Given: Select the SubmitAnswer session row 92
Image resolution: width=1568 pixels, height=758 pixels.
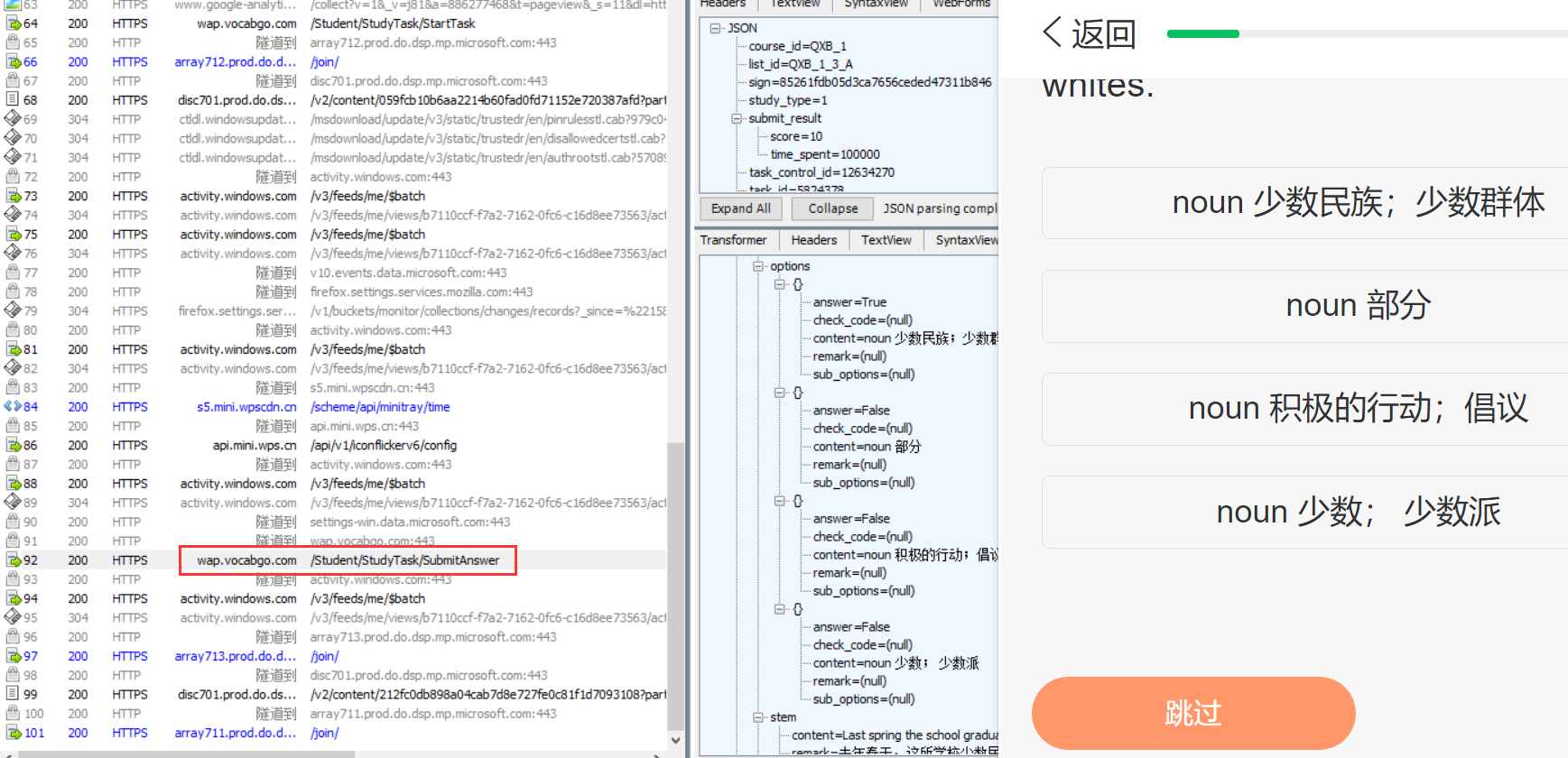Looking at the screenshot, I should [x=334, y=560].
